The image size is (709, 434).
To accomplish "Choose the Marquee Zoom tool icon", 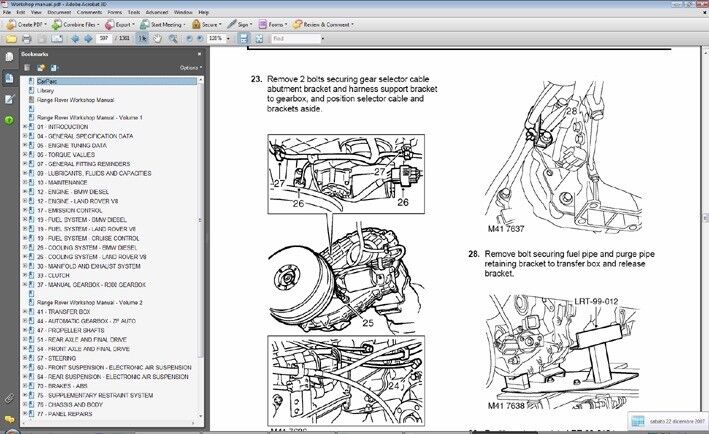I will tap(172, 39).
